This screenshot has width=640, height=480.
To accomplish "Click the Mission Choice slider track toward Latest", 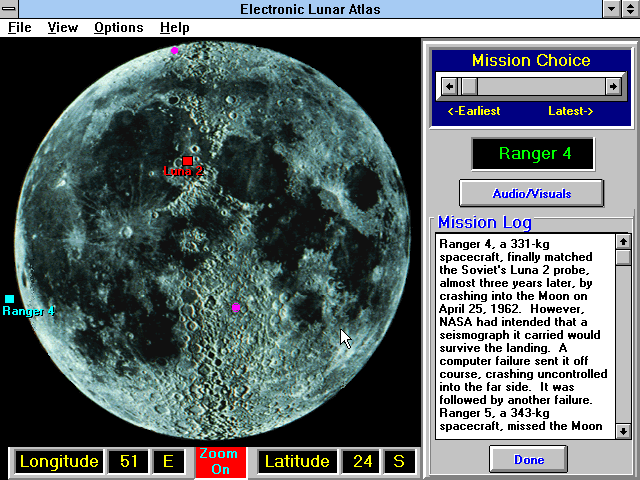I will point(541,86).
